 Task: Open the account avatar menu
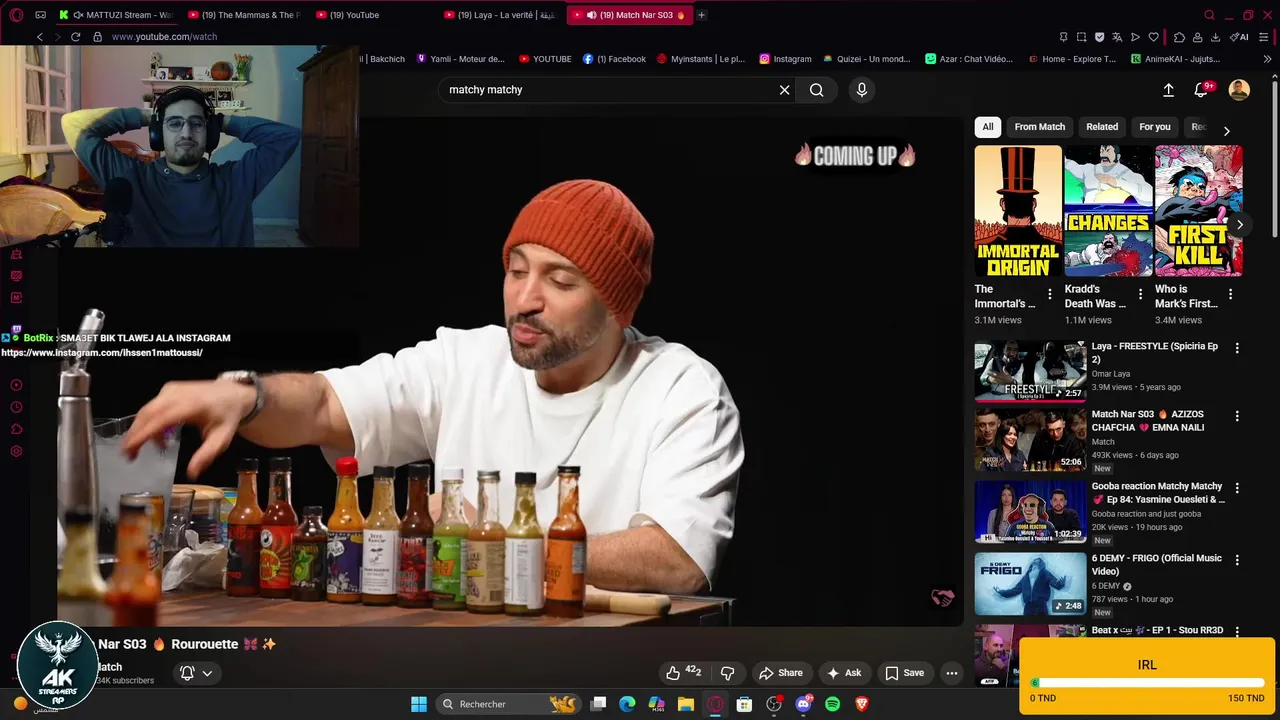point(1239,90)
